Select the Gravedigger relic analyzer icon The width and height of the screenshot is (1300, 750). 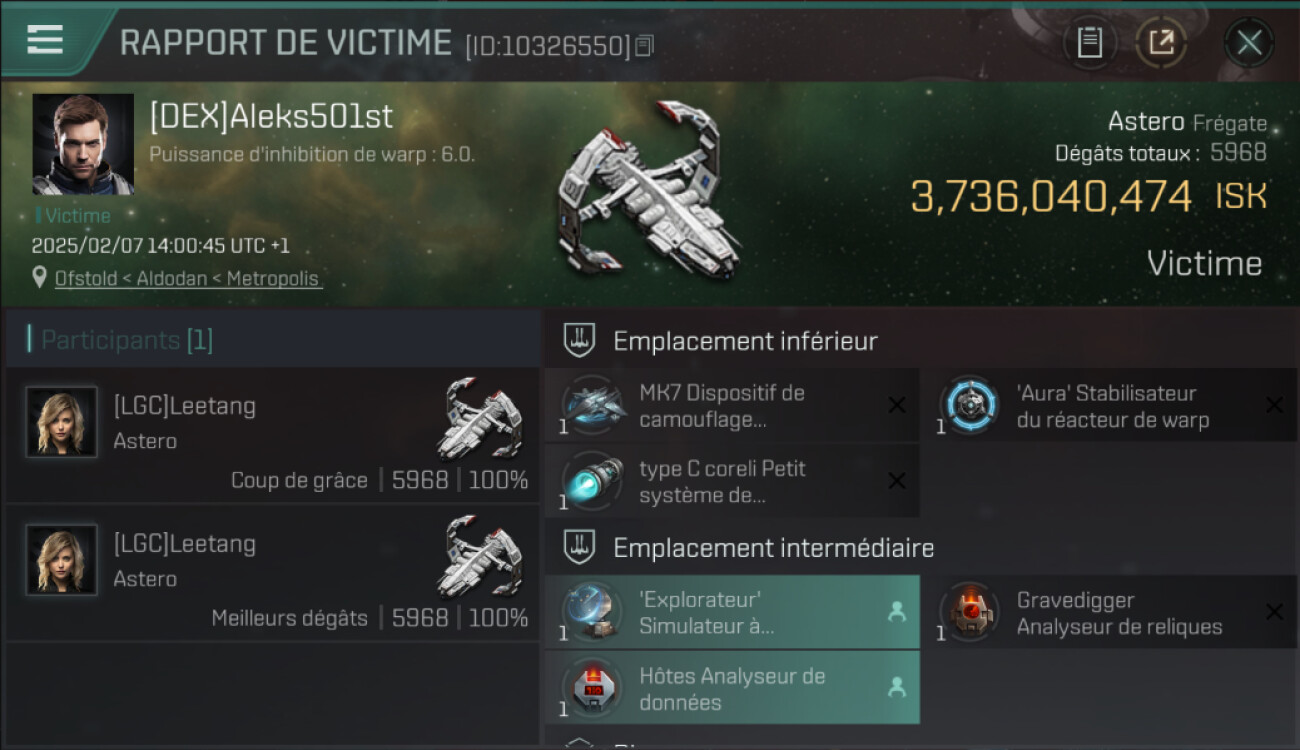coord(969,612)
